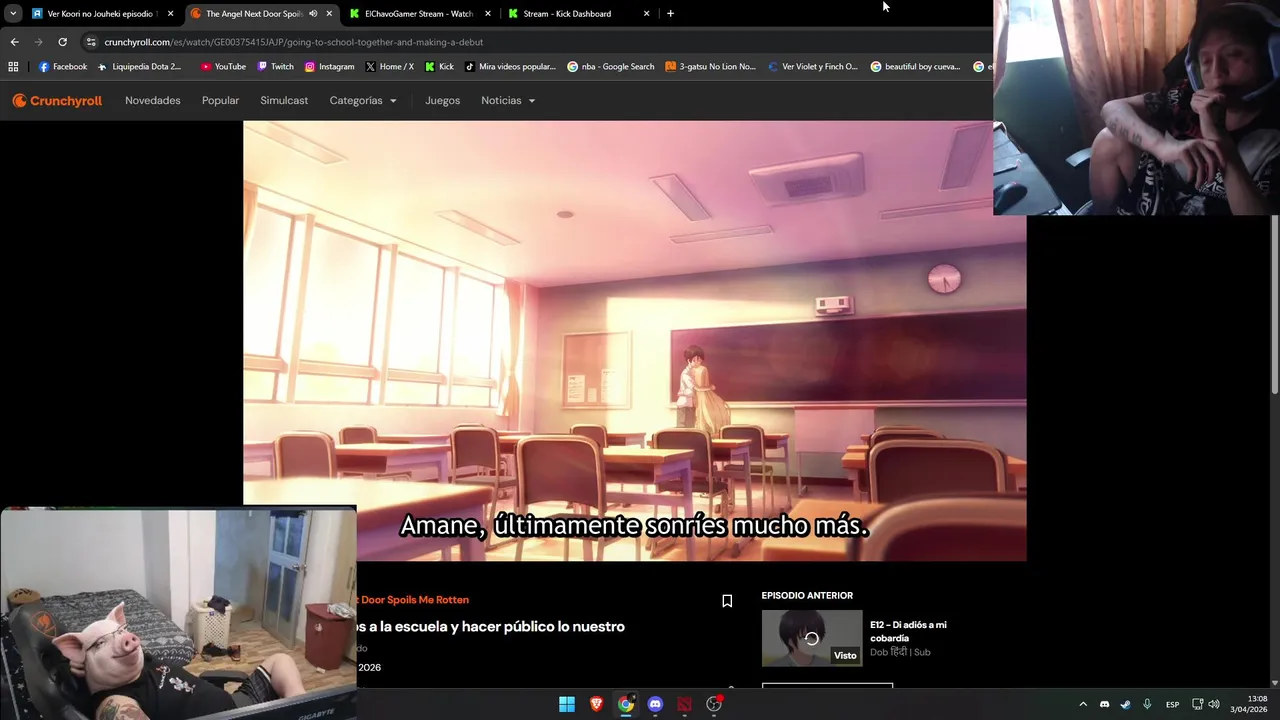Close the Ver Koori no Jouheki tab
Viewport: 1280px width, 720px height.
(x=171, y=14)
